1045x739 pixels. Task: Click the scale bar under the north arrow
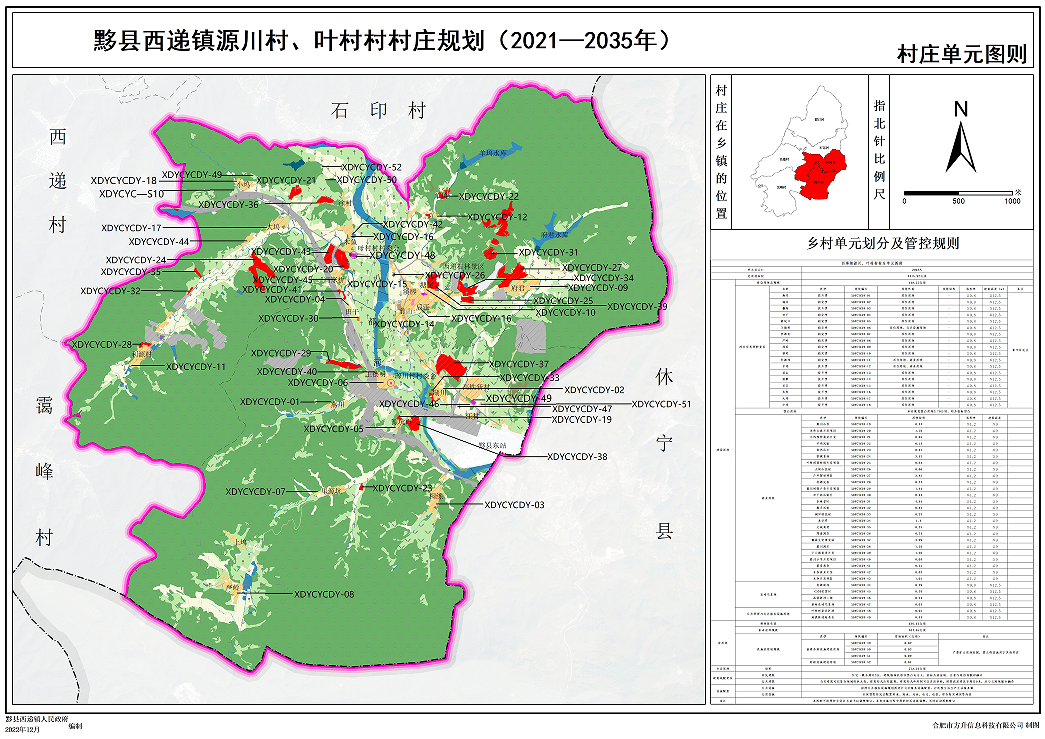coord(959,193)
